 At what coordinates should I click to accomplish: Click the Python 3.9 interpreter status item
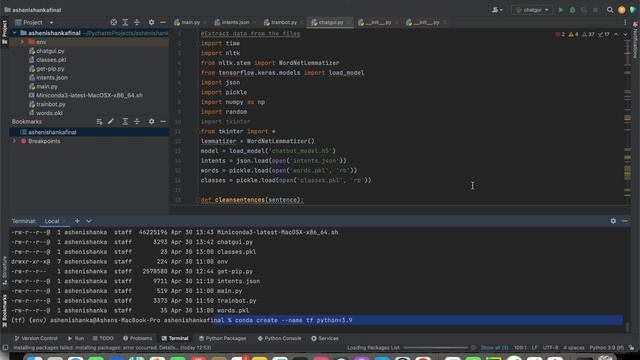tap(607, 348)
